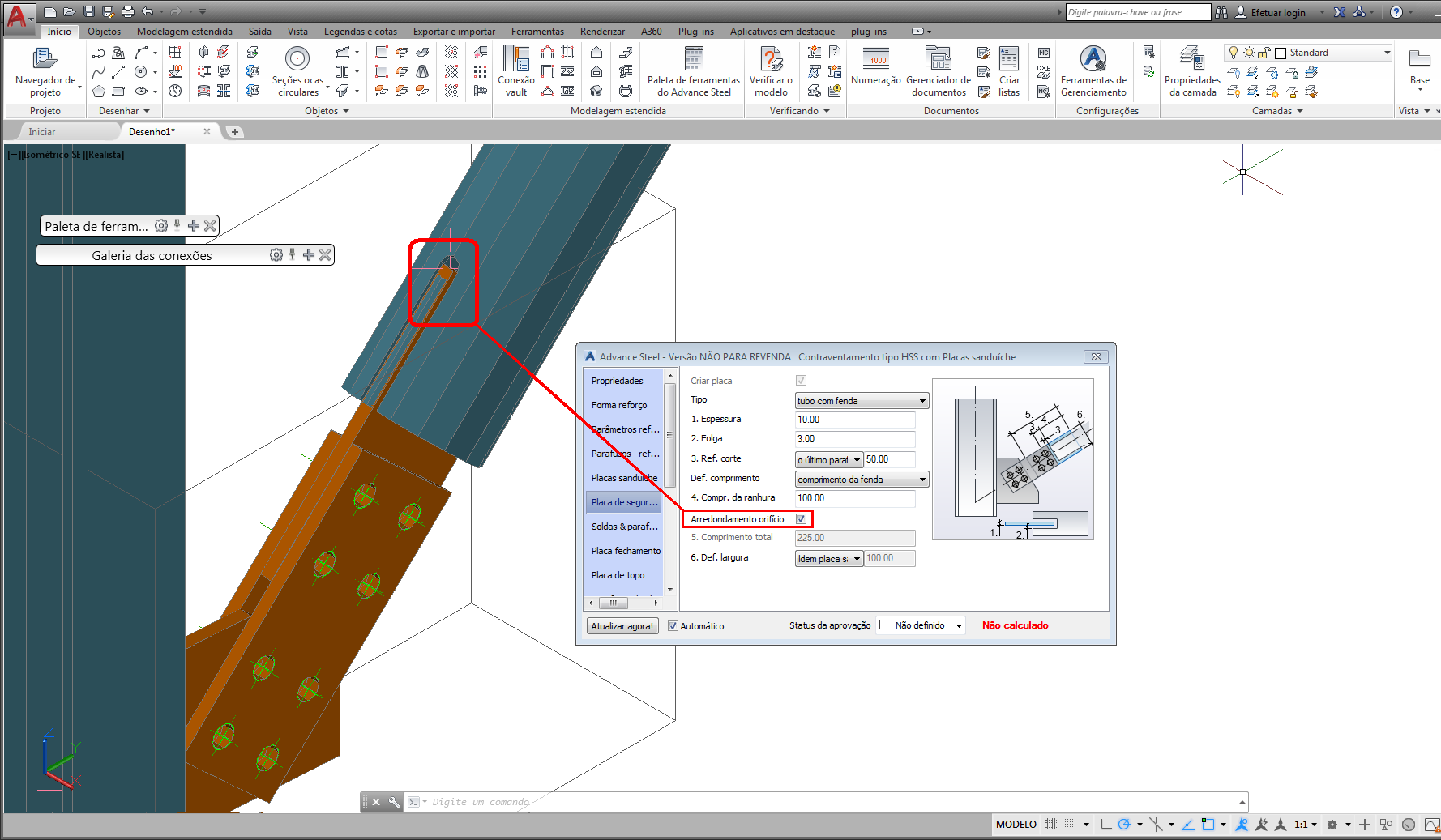Toggle the grid display in status bar

click(x=1051, y=825)
